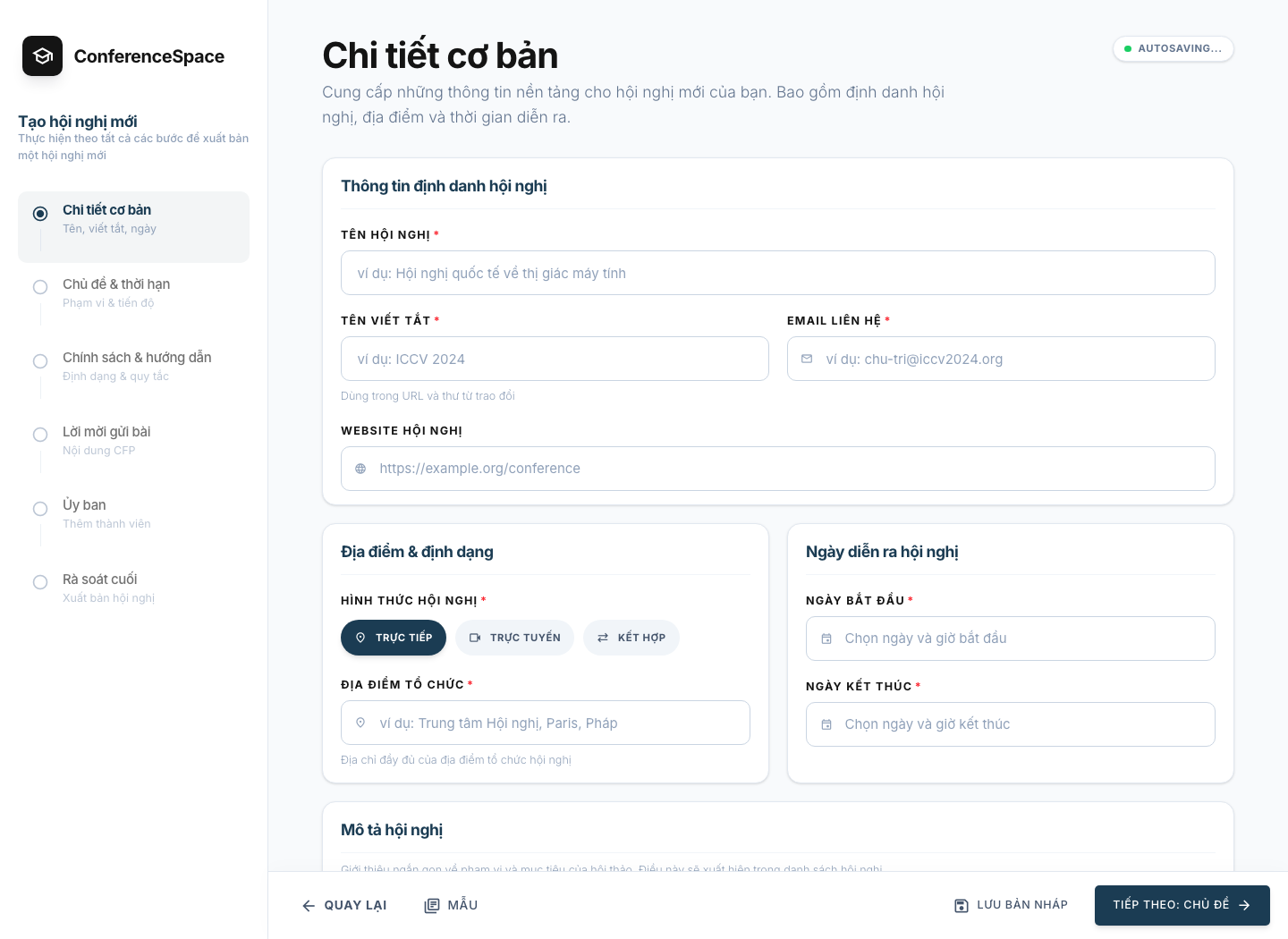Select Trực tuyến conference format
1288x939 pixels.
514,638
